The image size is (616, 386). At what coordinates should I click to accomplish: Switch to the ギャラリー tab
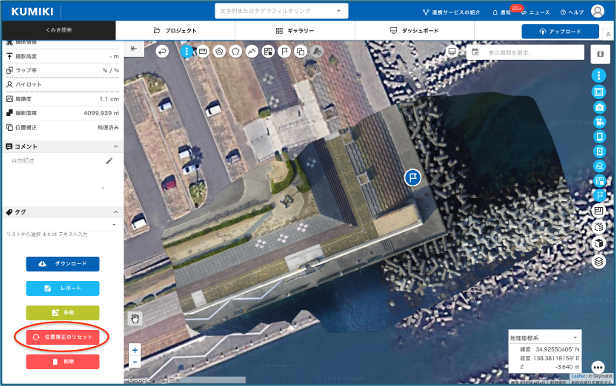(295, 31)
